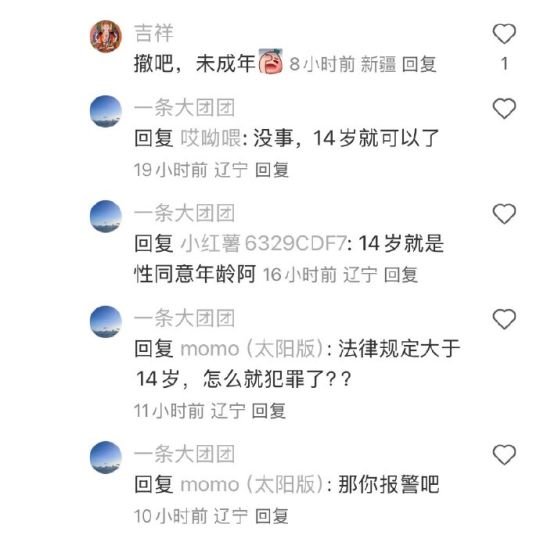Screen dimensions: 540x542
Task: Tap 回复 after '19小时前 辽宁'
Action: [272, 170]
